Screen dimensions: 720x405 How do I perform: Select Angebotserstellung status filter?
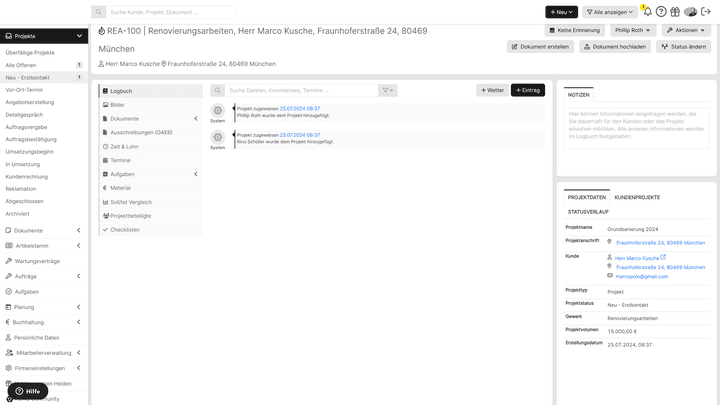click(30, 102)
